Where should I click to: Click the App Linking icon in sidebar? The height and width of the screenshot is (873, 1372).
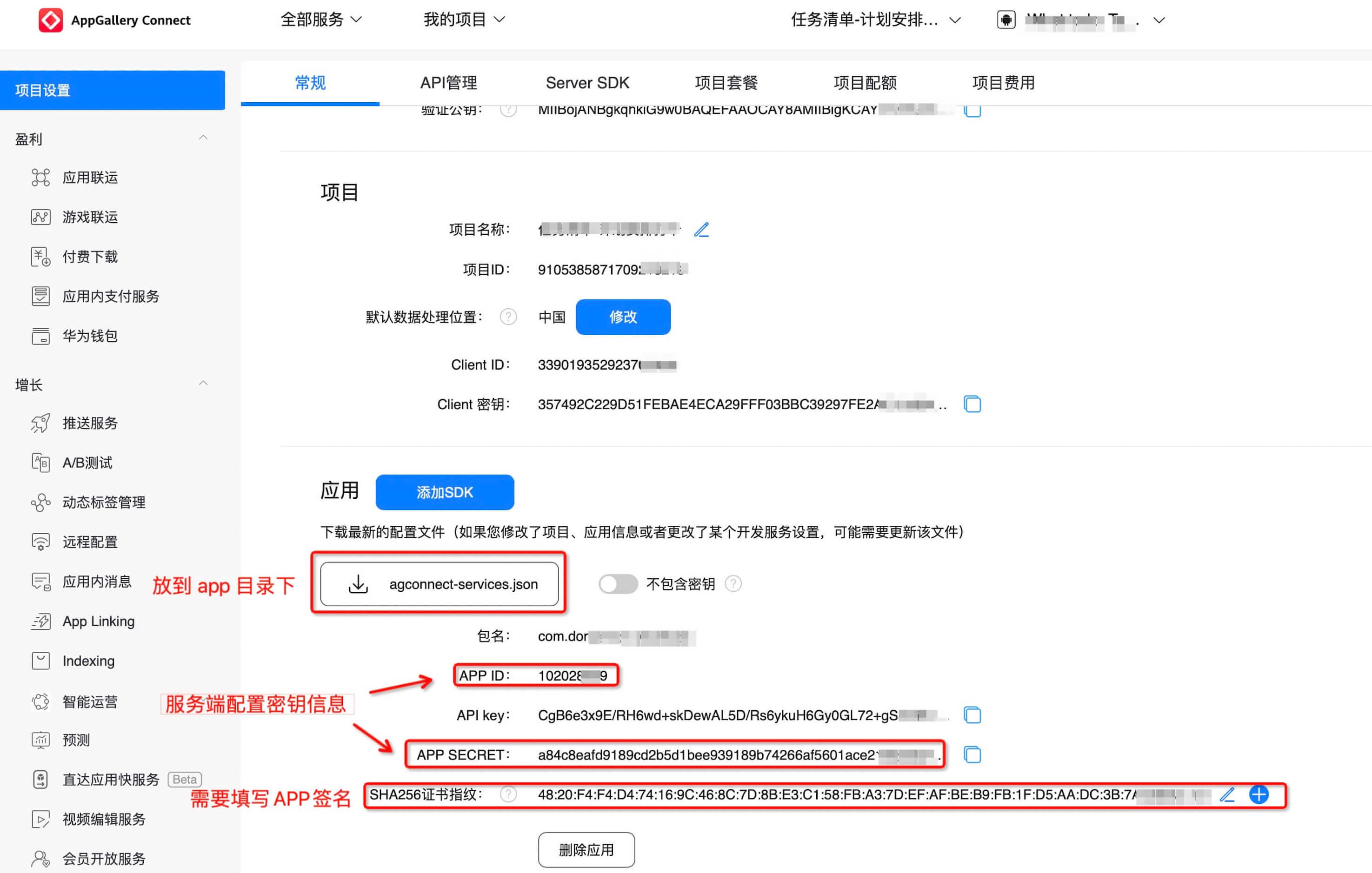(41, 621)
